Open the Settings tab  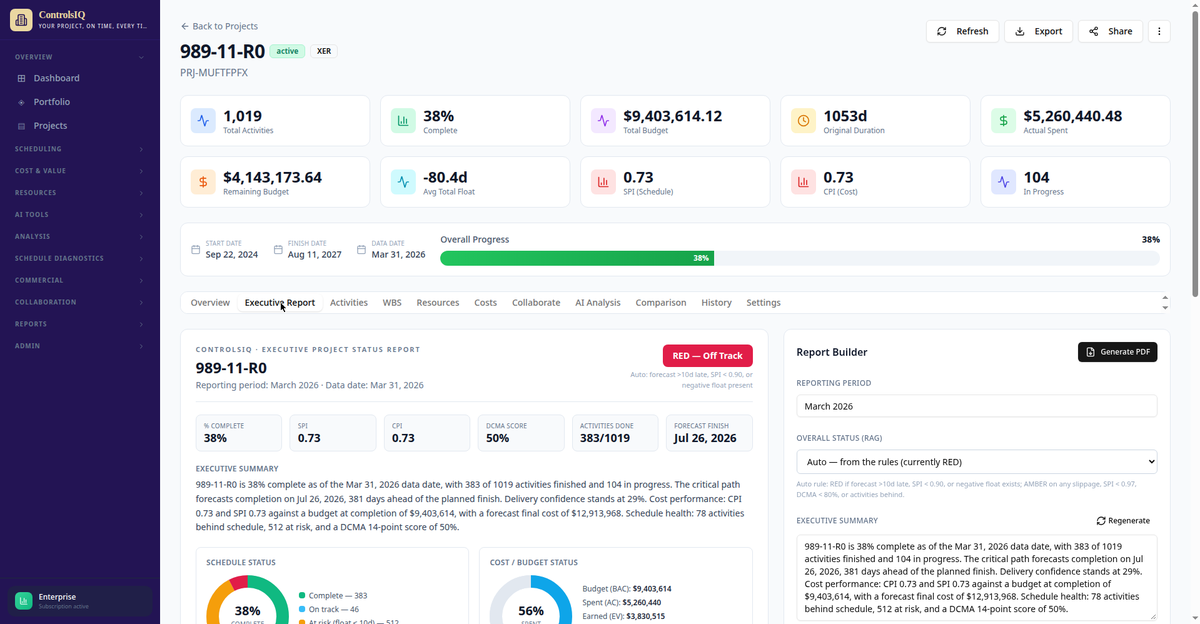[x=764, y=302]
